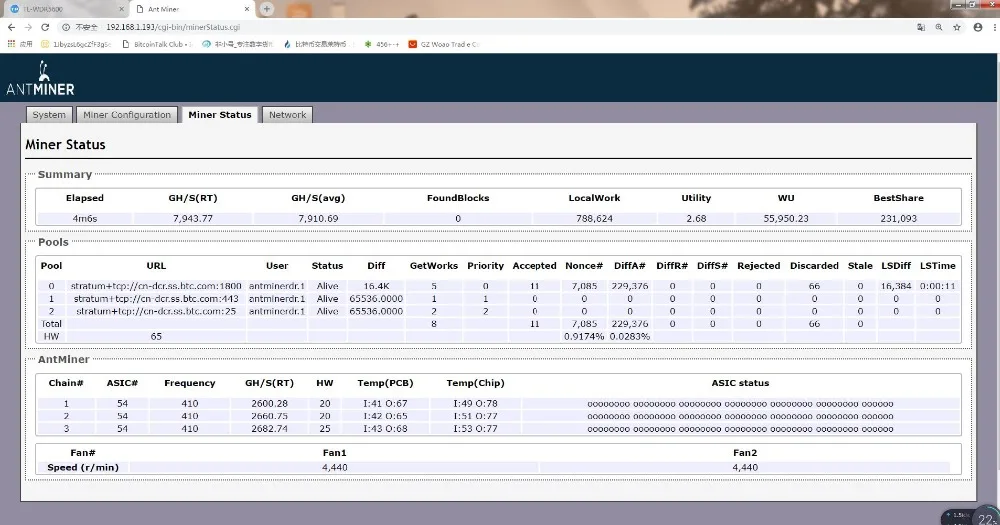Image resolution: width=1000 pixels, height=525 pixels.
Task: Click pool 1 URL ending in :443
Action: pyautogui.click(x=156, y=299)
